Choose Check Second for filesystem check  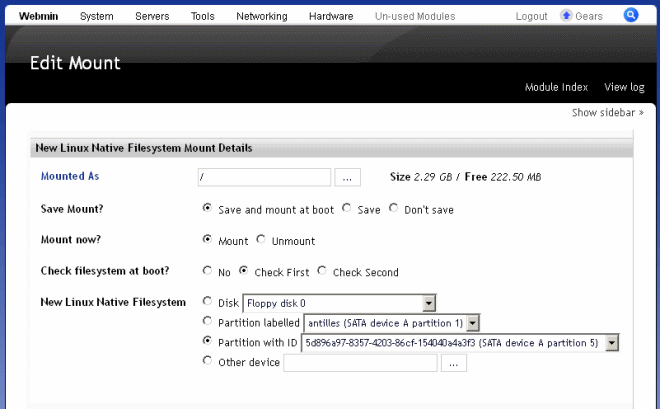tap(323, 271)
